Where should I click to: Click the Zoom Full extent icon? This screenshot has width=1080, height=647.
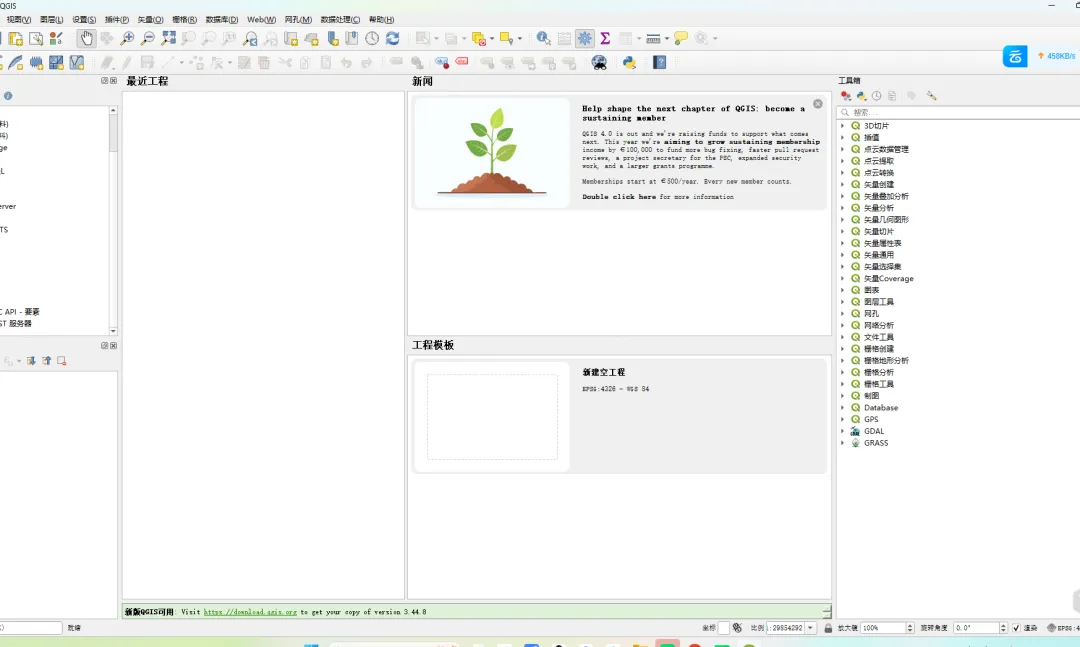(168, 39)
